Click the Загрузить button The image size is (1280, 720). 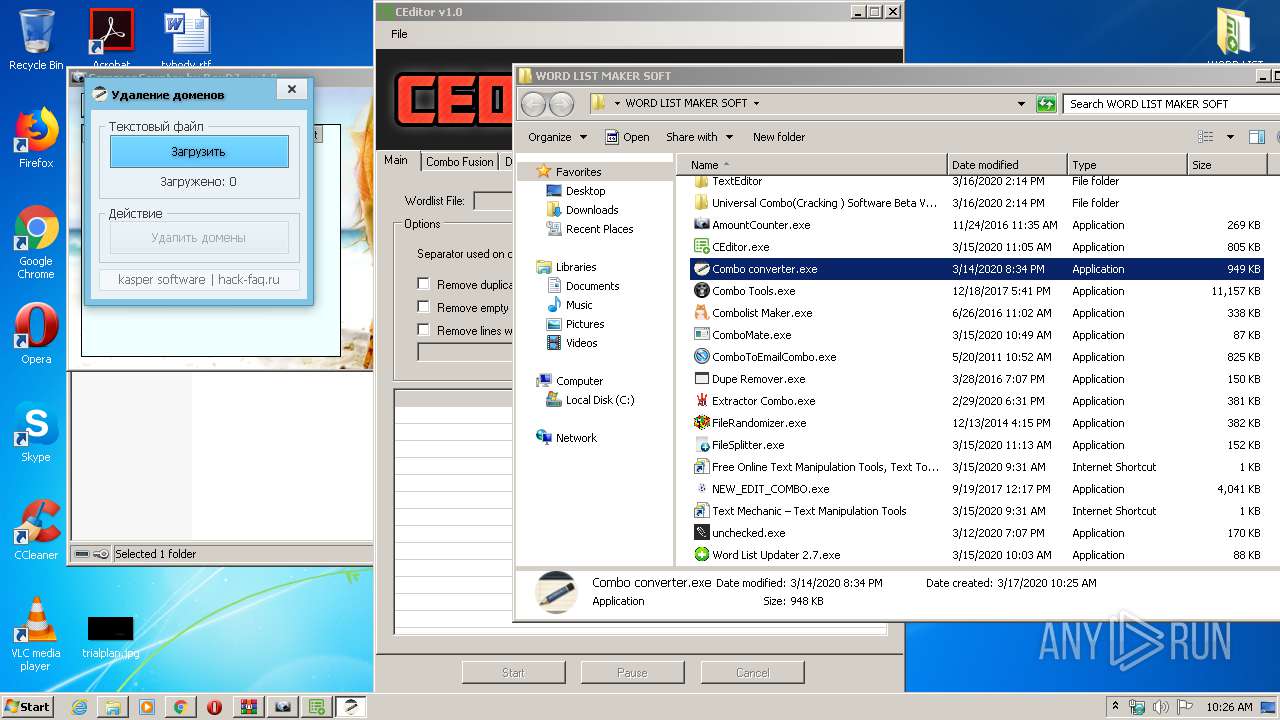tap(199, 152)
